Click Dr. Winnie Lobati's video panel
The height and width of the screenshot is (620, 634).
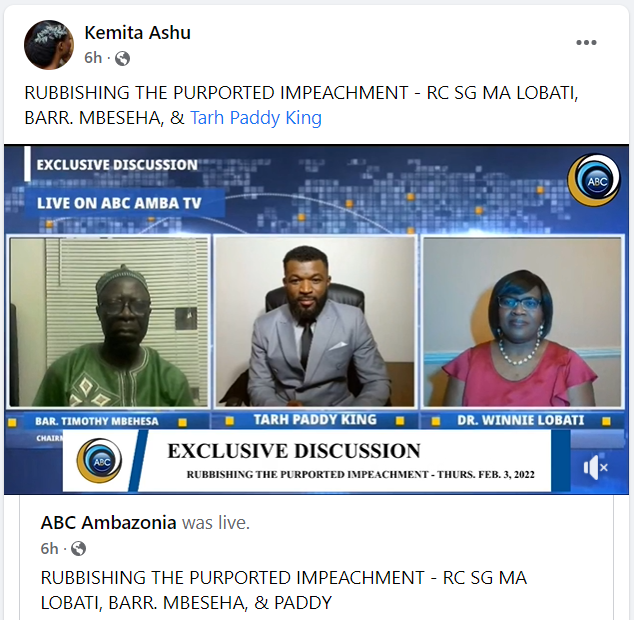(x=522, y=322)
